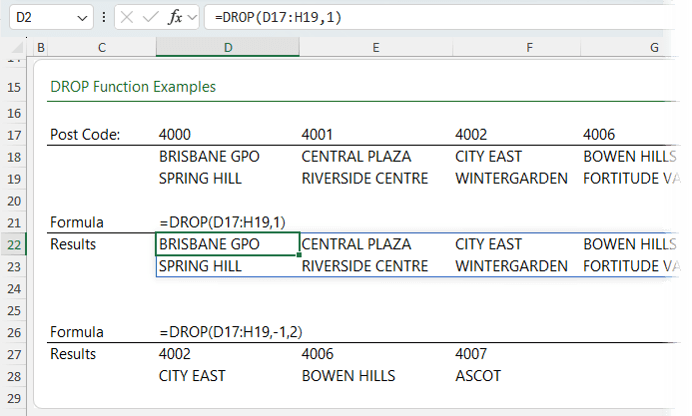This screenshot has width=692, height=416.
Task: Select row 29 header
Action: tap(14, 398)
